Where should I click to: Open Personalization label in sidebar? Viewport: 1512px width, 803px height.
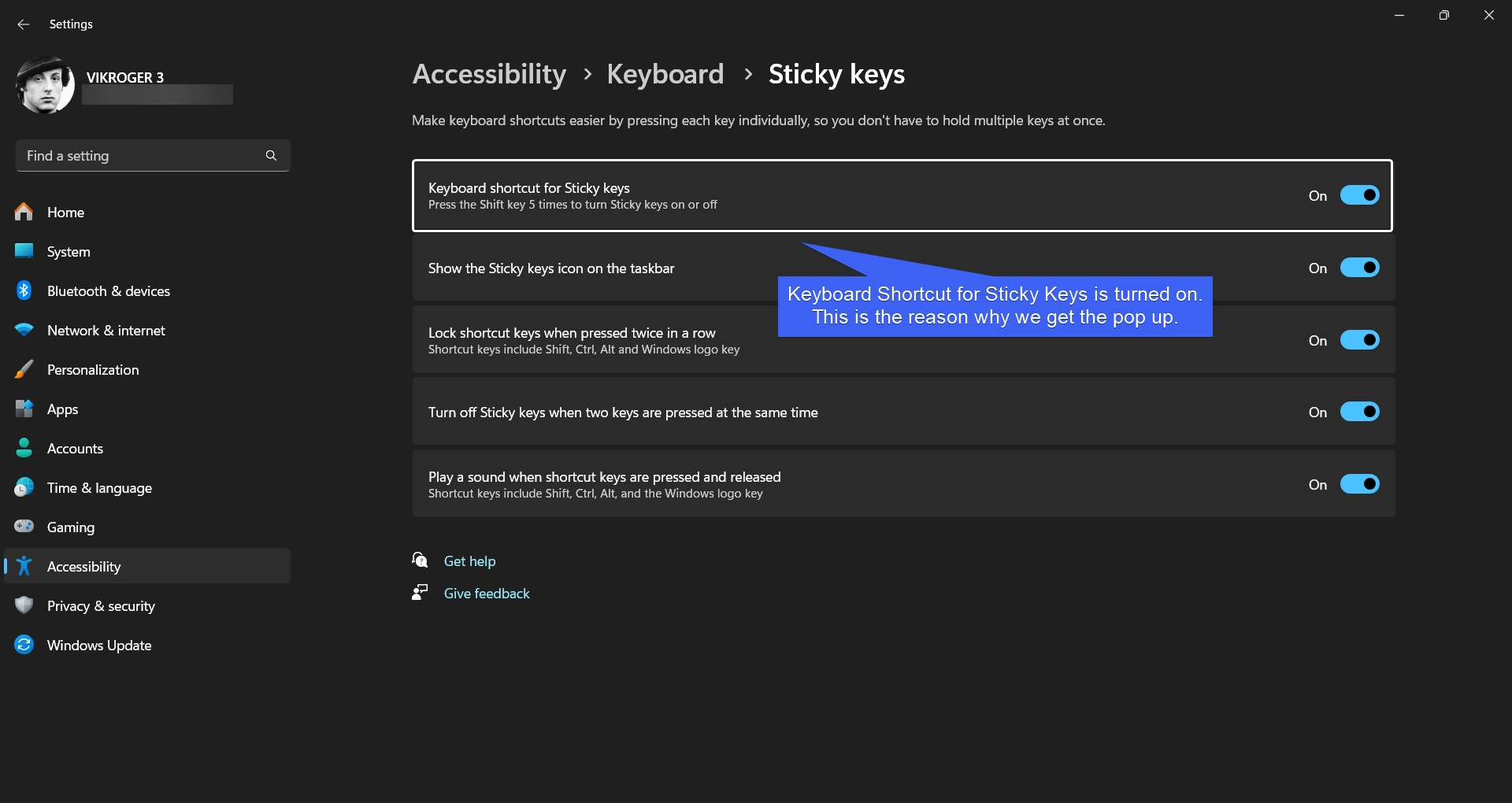point(93,370)
